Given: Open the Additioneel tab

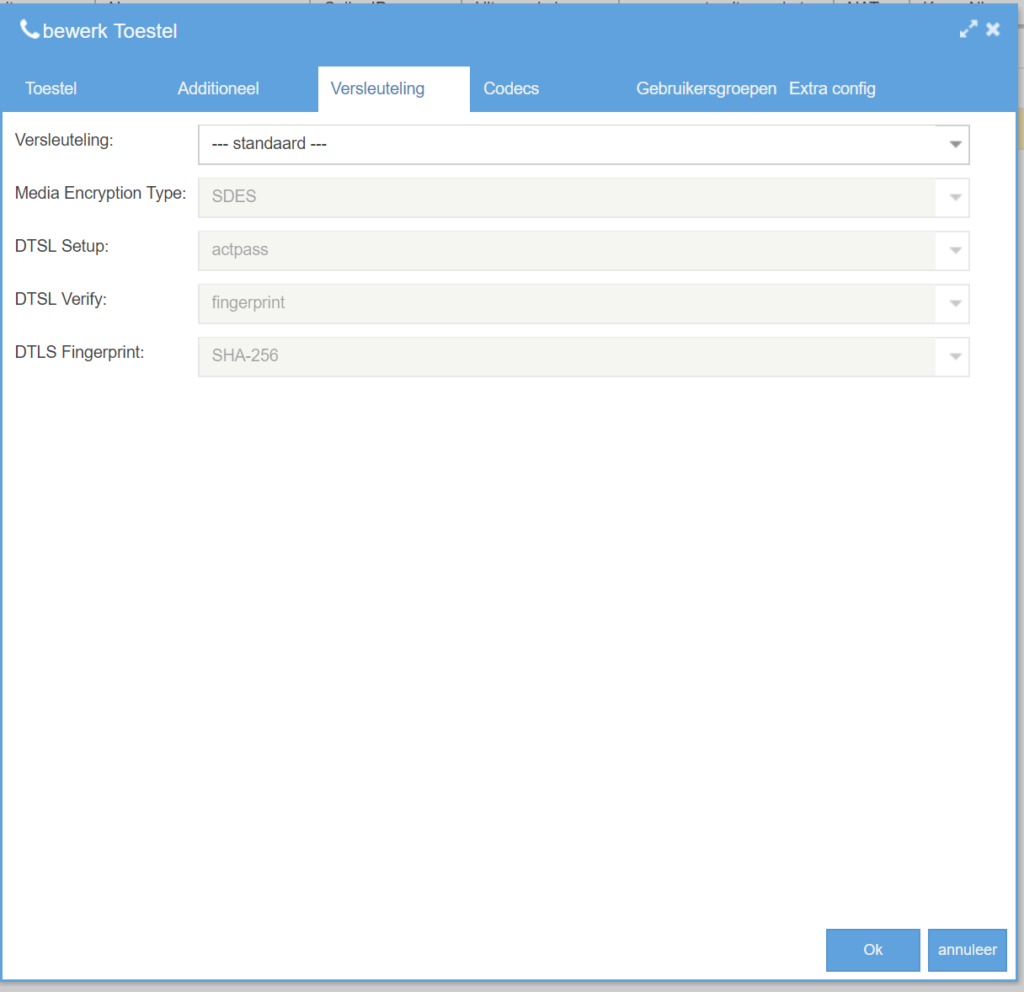Looking at the screenshot, I should click(x=218, y=89).
